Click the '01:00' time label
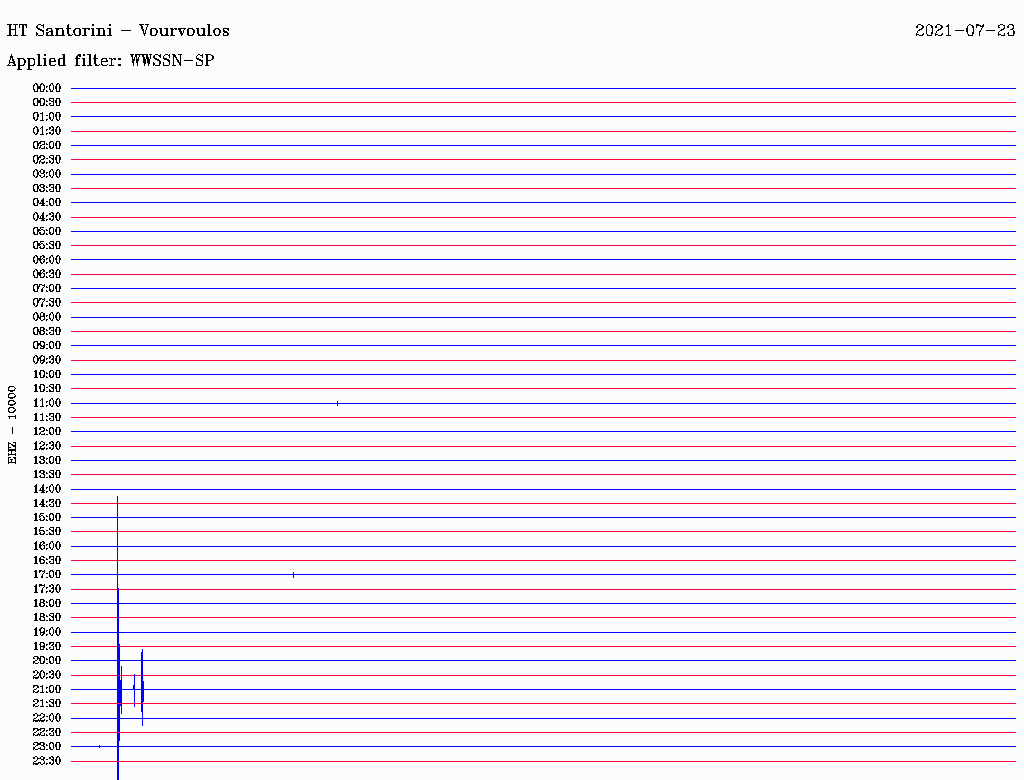This screenshot has width=1024, height=780. [47, 117]
